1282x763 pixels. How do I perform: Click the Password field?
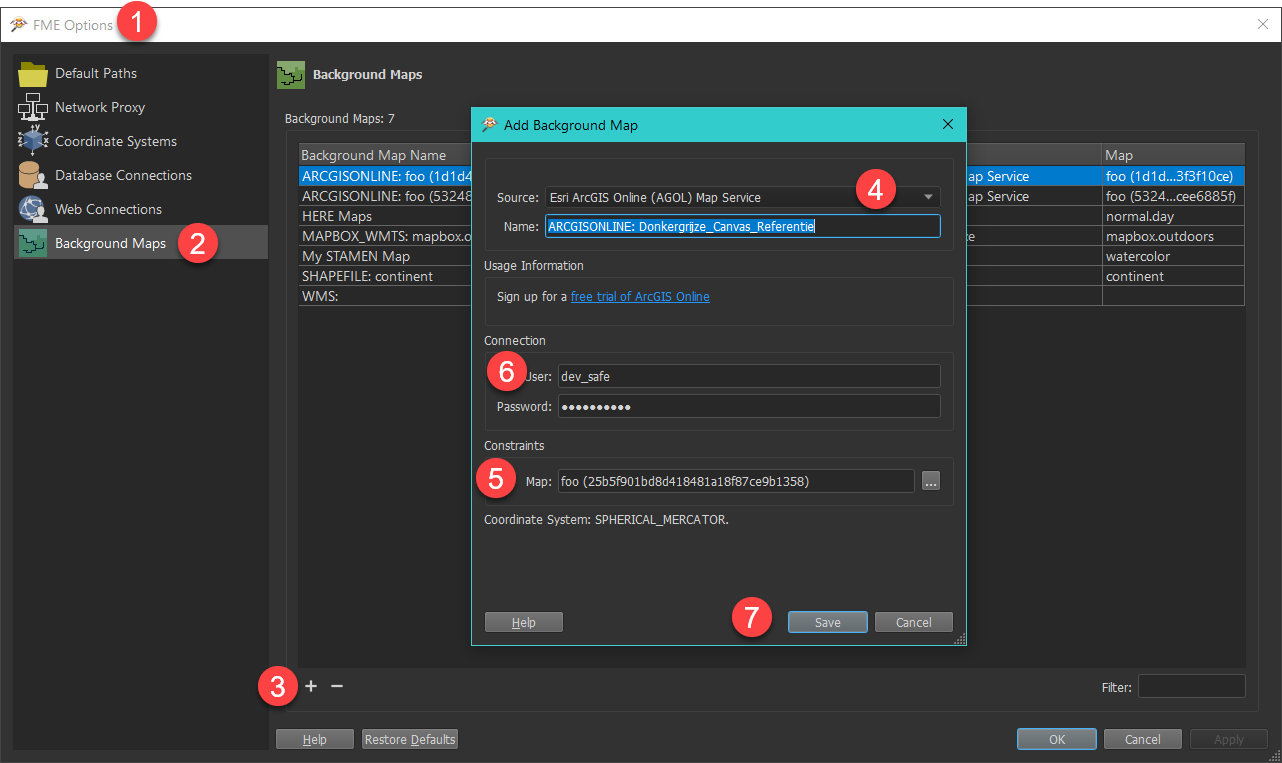tap(748, 406)
